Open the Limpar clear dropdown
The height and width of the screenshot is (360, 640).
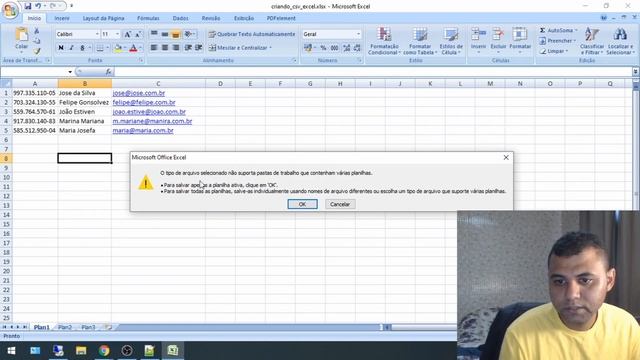553,51
